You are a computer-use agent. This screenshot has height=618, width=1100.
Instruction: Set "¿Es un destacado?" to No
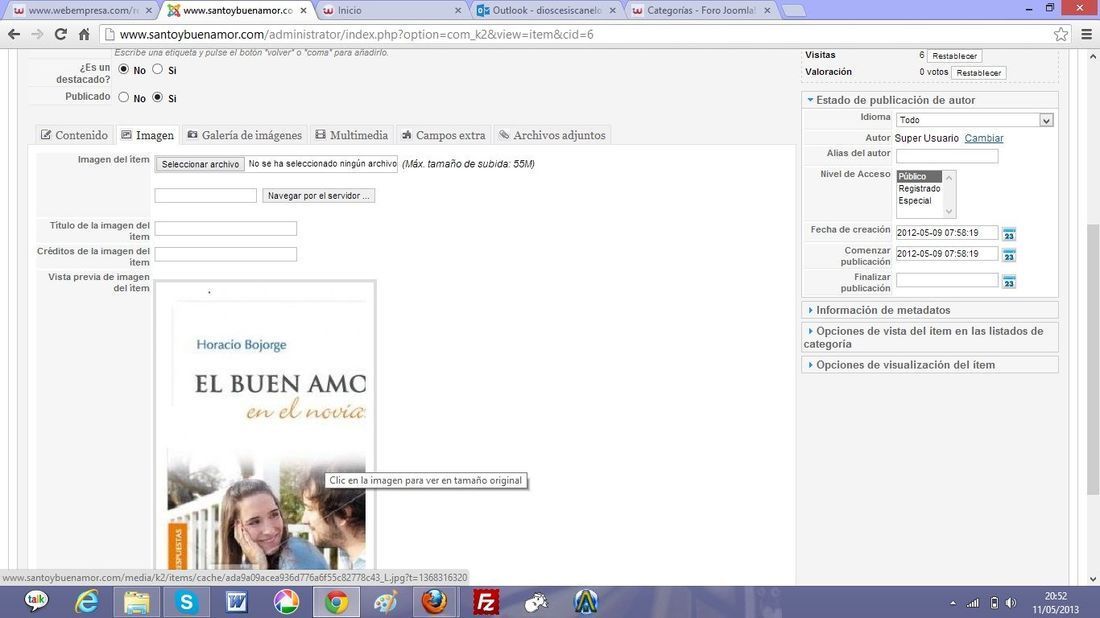(x=123, y=69)
